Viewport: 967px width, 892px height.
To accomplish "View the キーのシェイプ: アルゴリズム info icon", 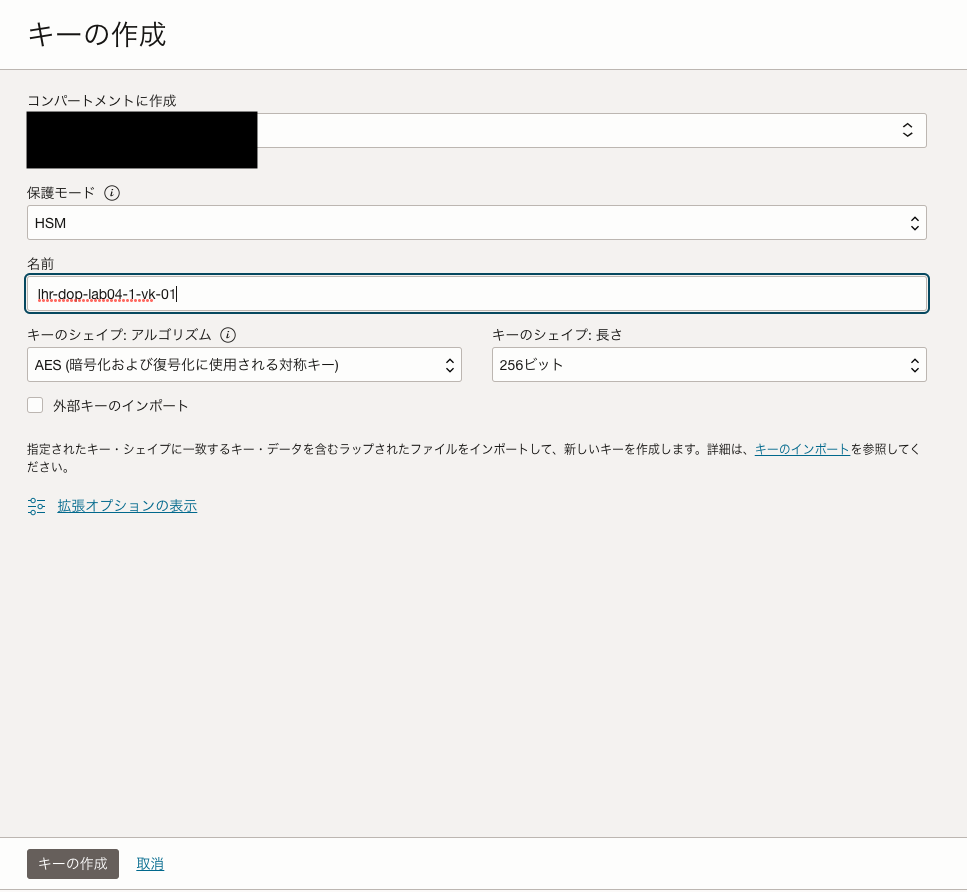I will tap(228, 335).
